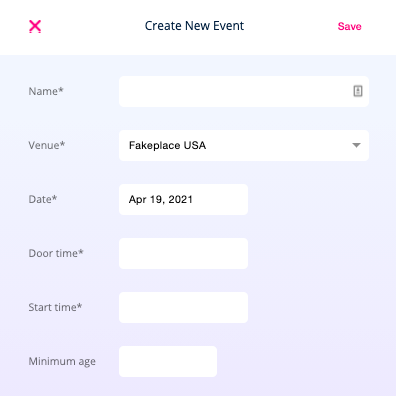
Task: Close the Create New Event dialog
Action: point(35,26)
